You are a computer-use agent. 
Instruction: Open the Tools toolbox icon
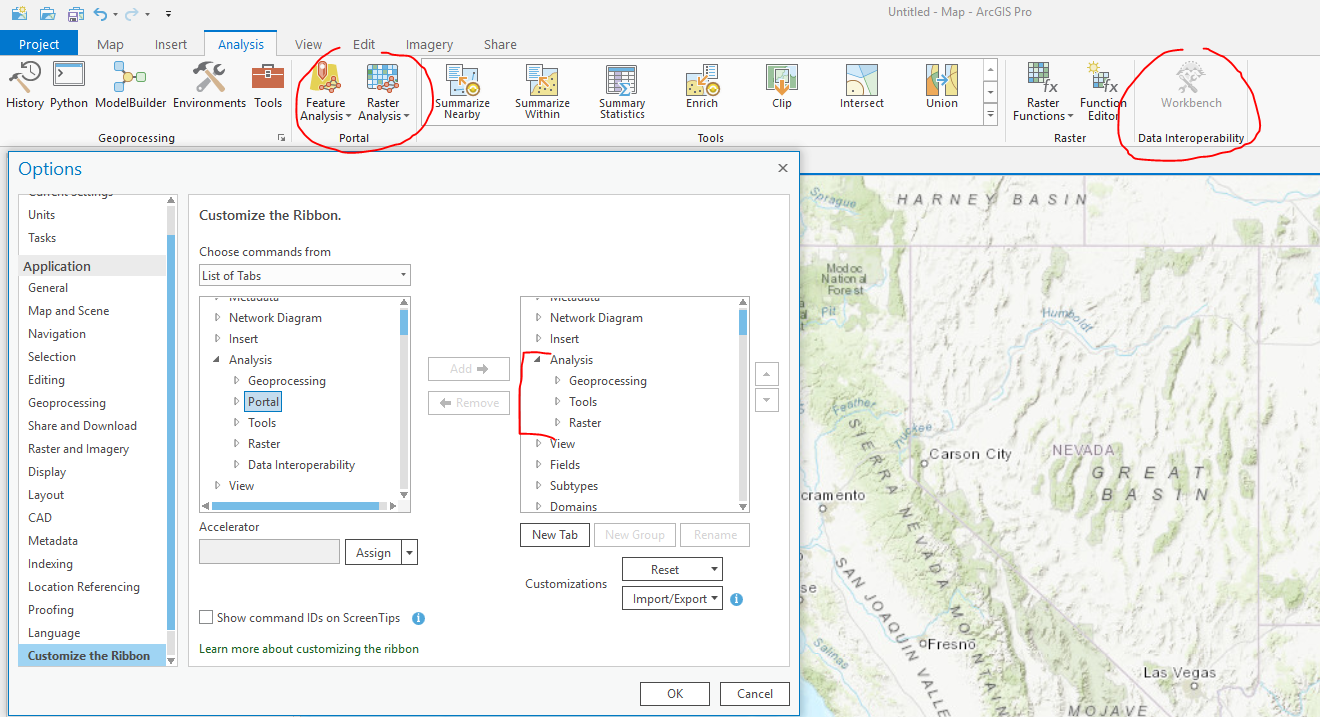tap(268, 85)
